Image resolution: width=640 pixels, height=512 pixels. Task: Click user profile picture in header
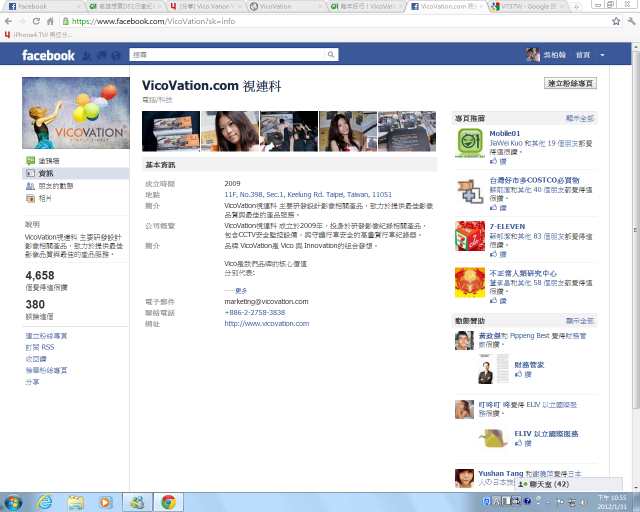(533, 55)
